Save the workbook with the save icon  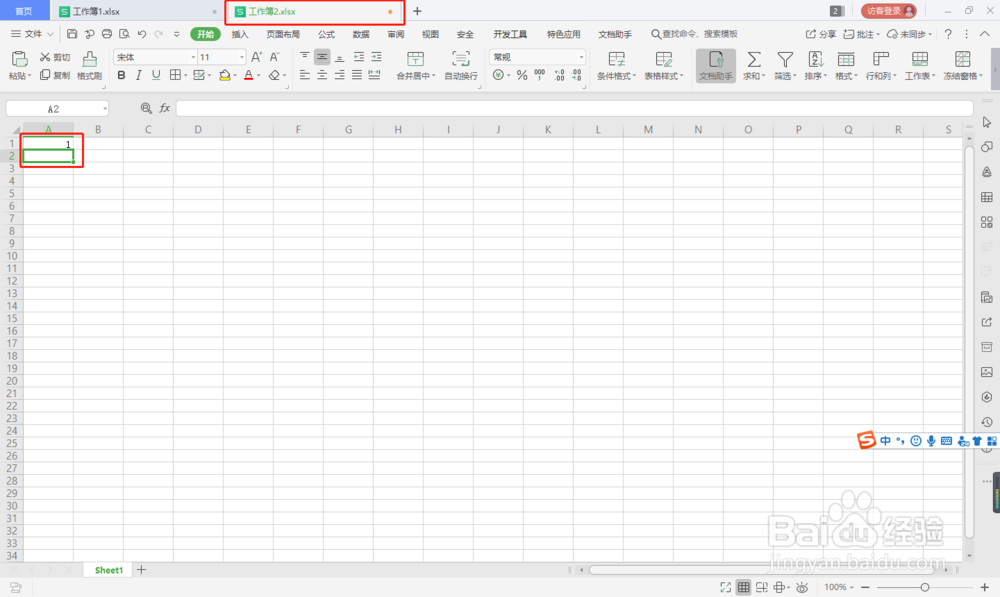tap(72, 34)
